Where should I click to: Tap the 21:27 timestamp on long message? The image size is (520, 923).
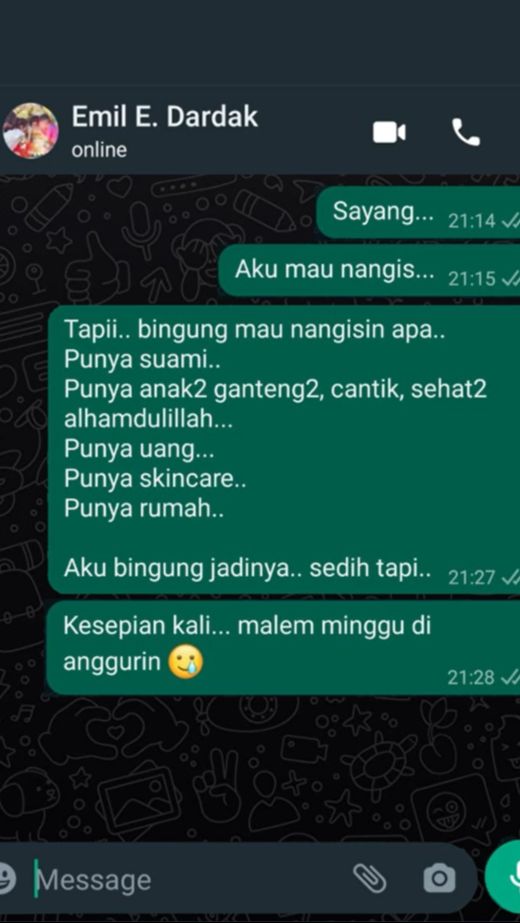click(x=472, y=577)
